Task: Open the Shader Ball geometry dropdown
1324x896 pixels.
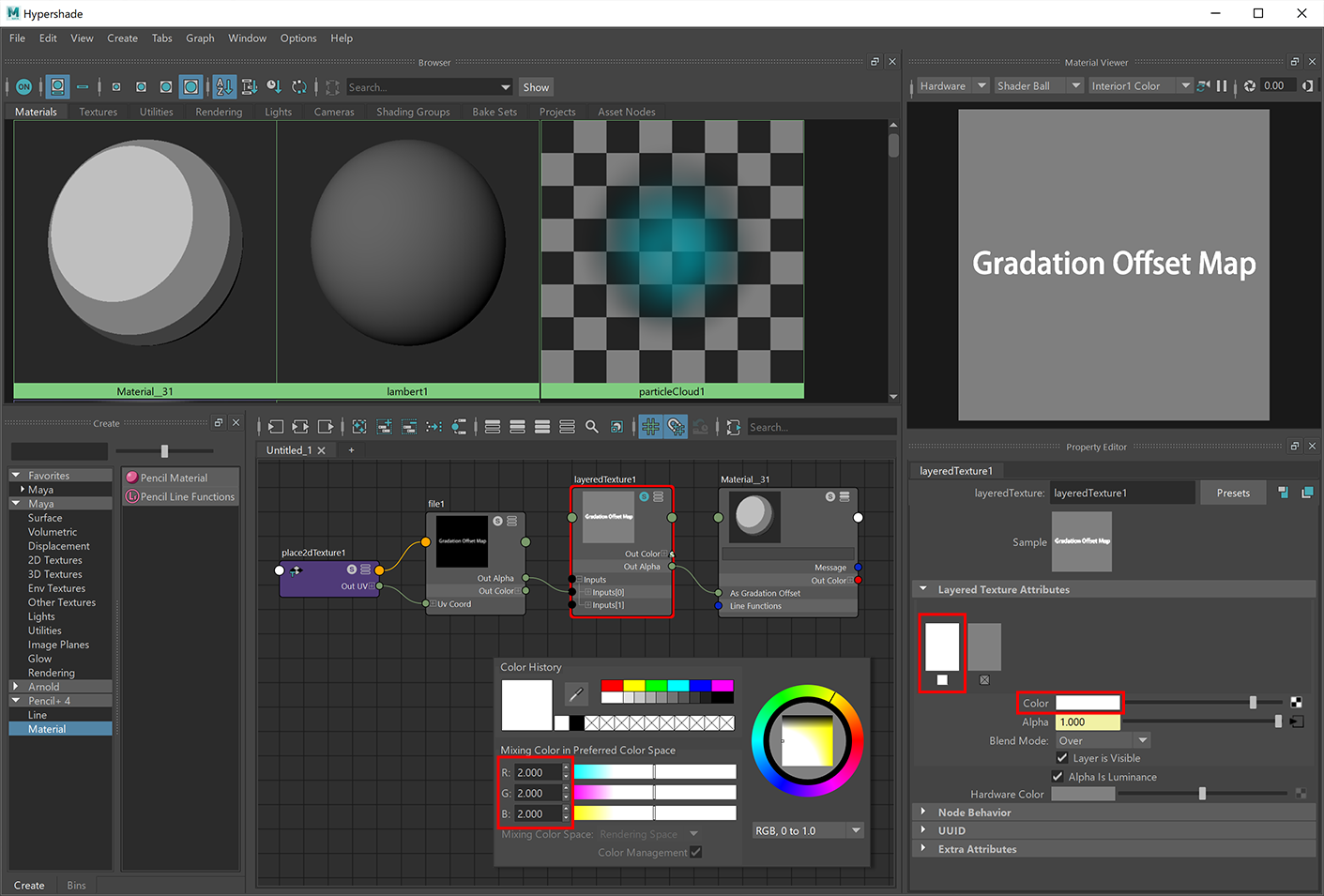Action: (x=1039, y=85)
